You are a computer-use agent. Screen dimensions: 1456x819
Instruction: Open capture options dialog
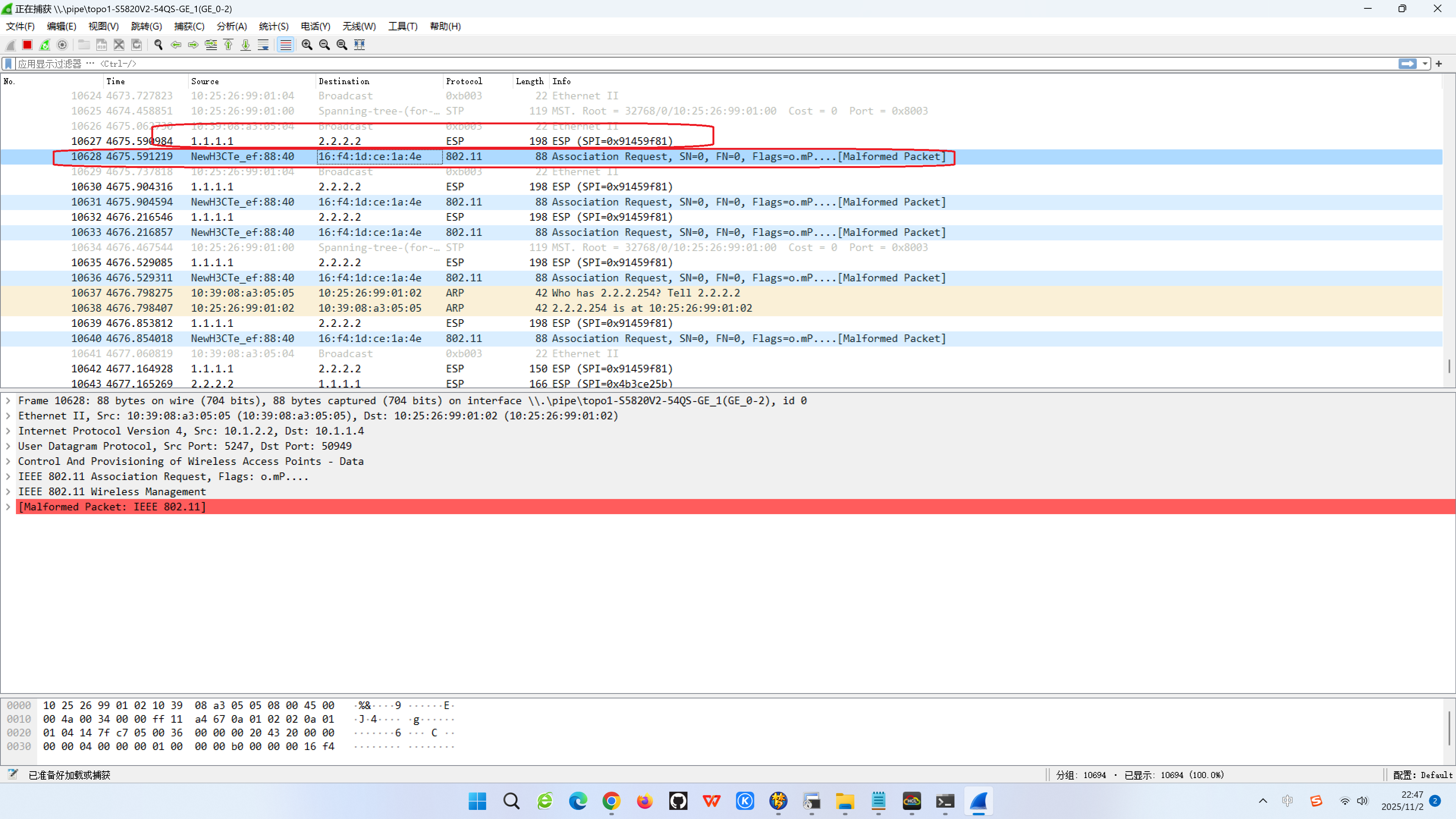62,45
